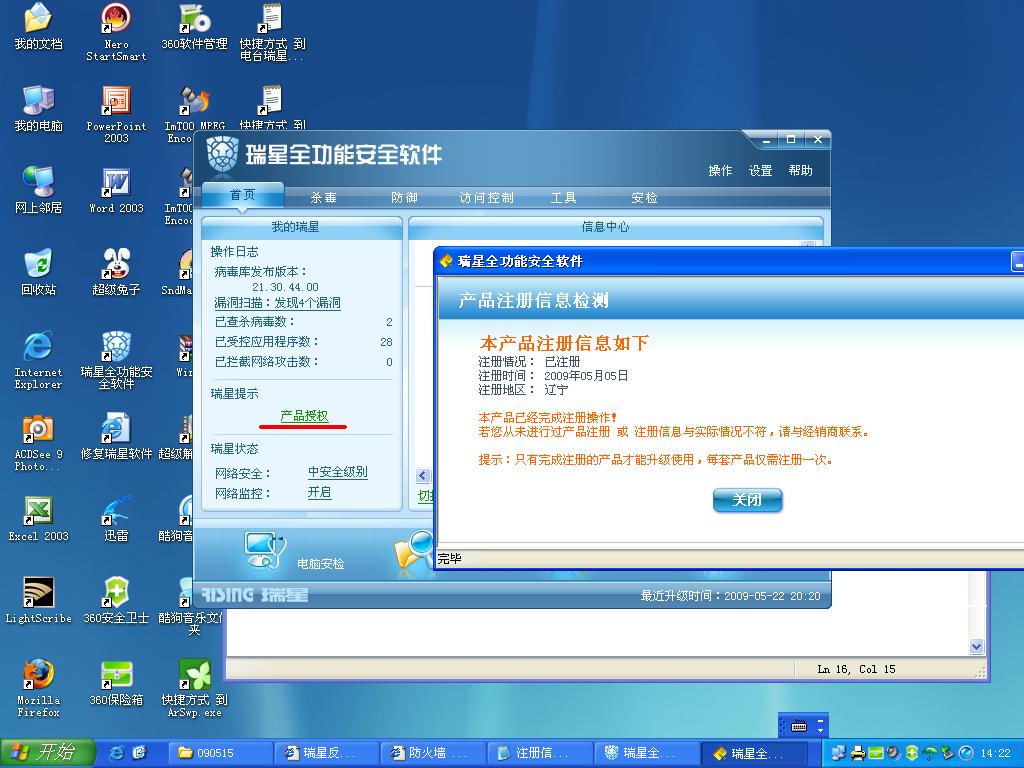Open Internet Explorer desktop icon
This screenshot has height=768, width=1024.
38,360
